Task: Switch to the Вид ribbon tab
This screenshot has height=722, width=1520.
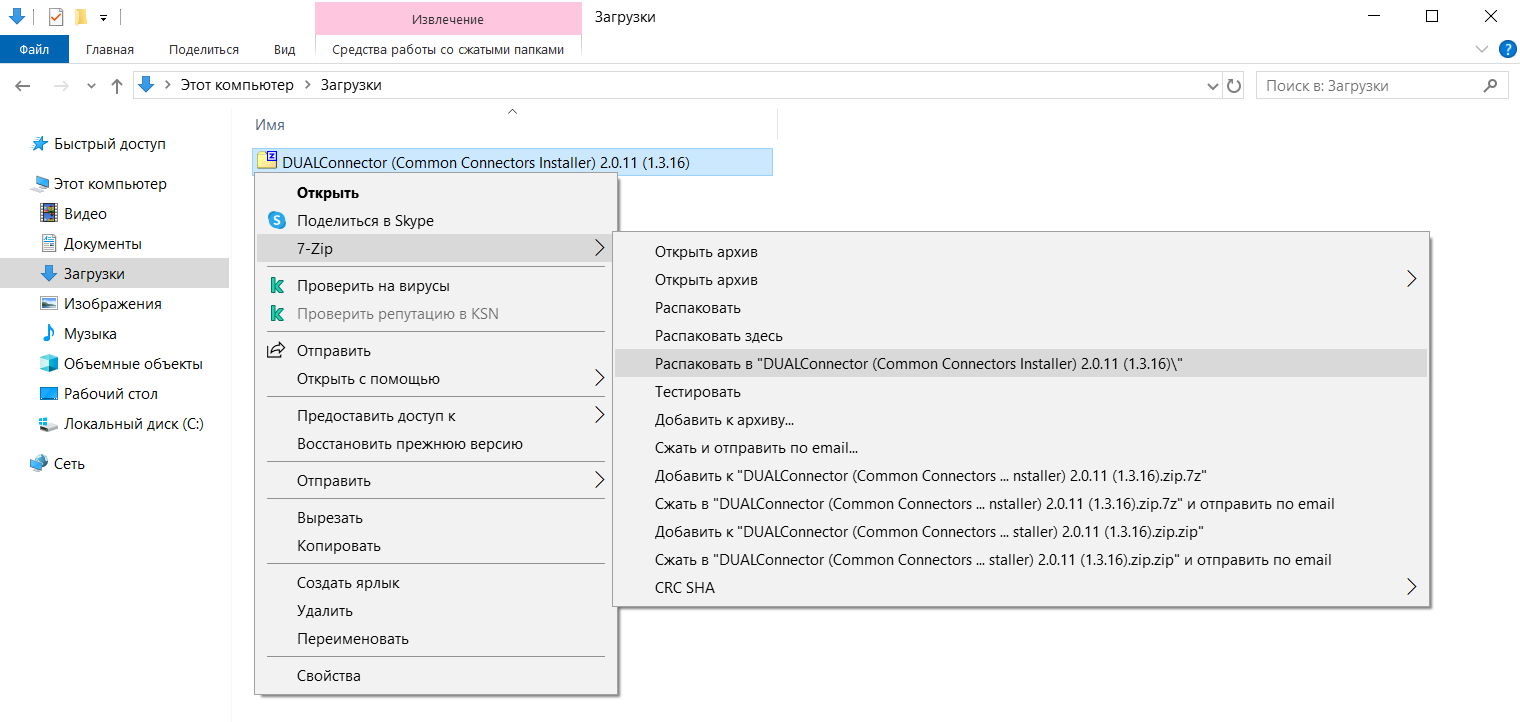Action: (284, 49)
